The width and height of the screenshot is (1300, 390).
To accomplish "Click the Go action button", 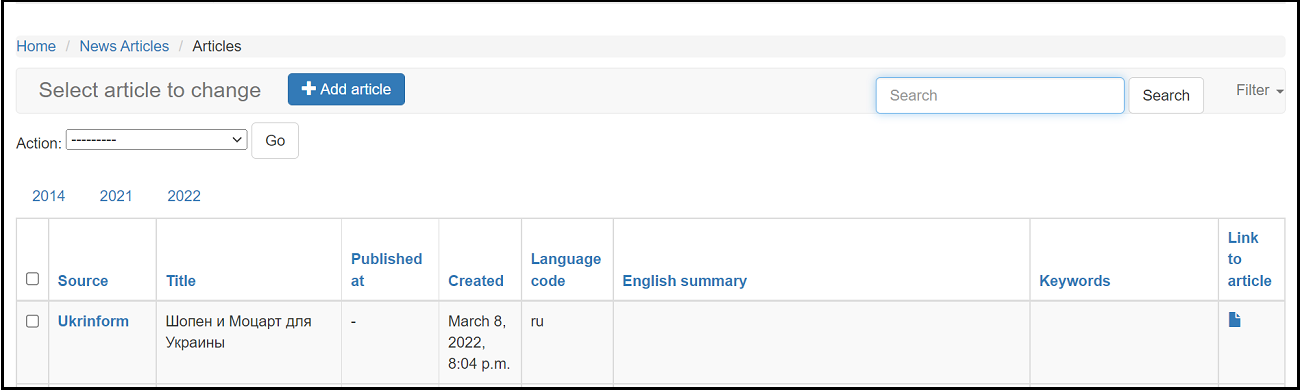I will [275, 140].
